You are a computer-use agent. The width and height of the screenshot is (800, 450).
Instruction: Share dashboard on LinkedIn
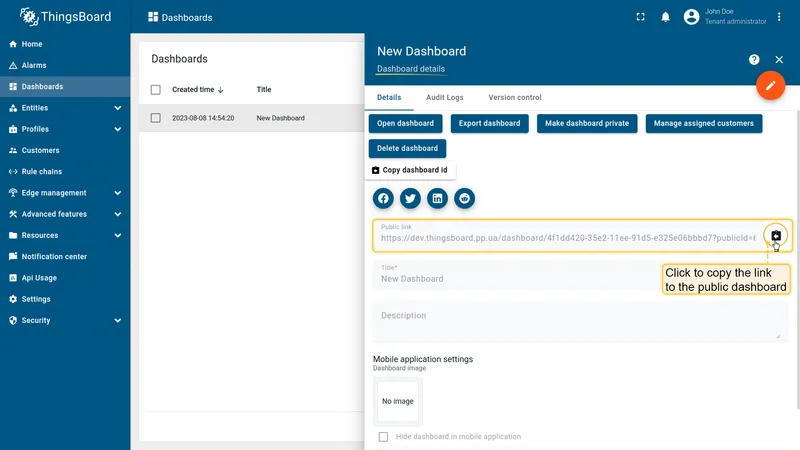(437, 198)
